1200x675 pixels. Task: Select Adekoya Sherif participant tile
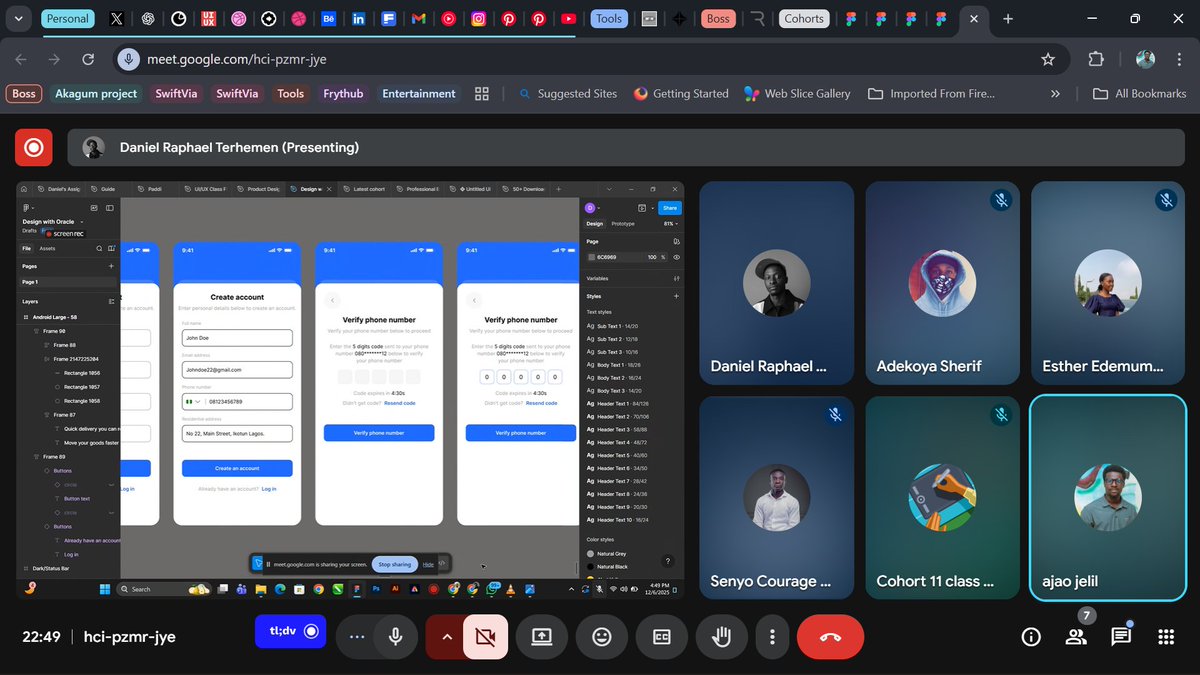click(942, 282)
